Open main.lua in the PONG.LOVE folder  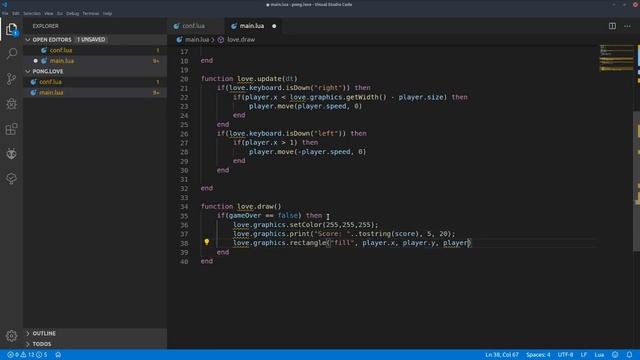pos(95,93)
